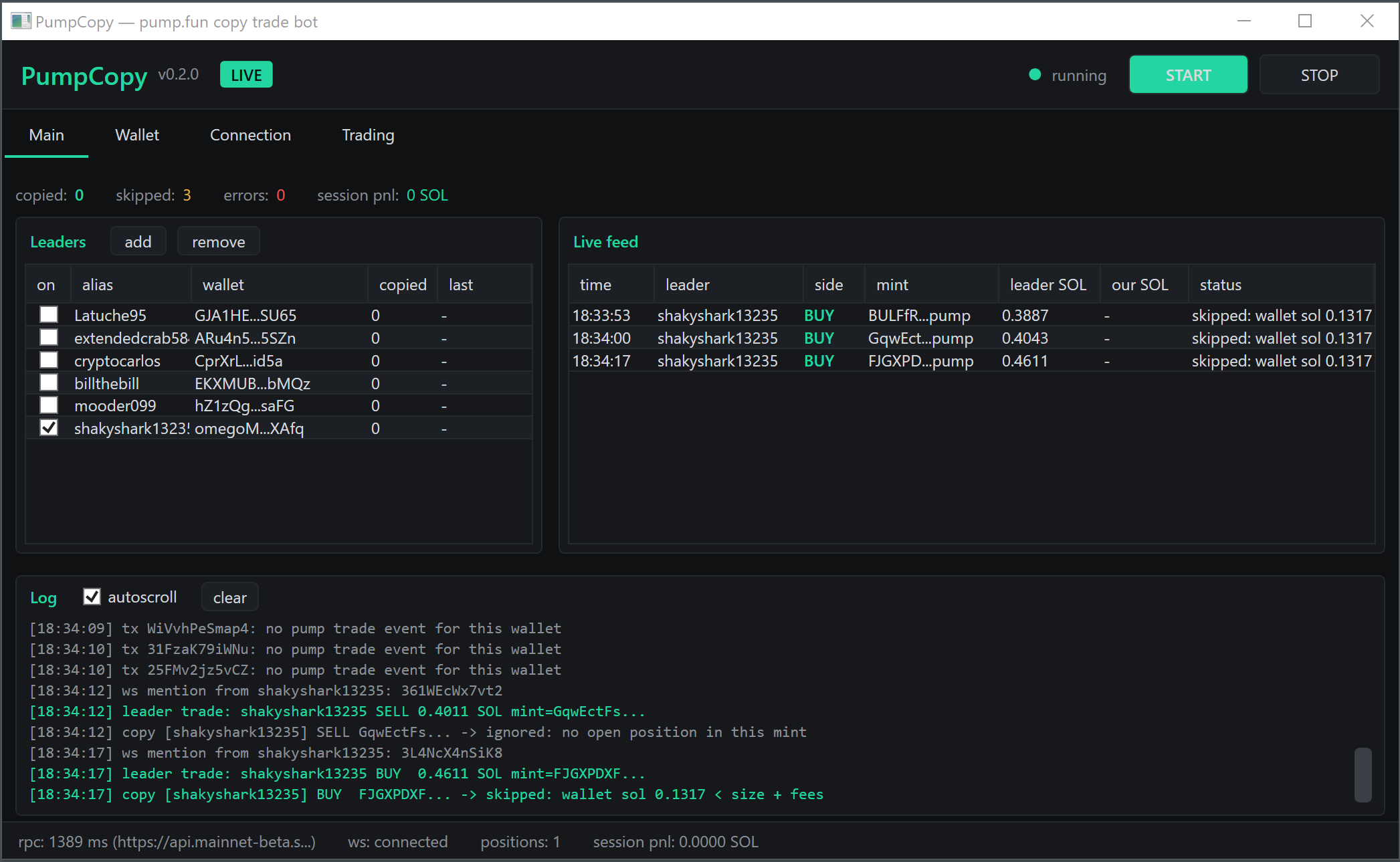This screenshot has height=862, width=1400.
Task: Enable the Latuche95 leader checkbox
Action: (49, 315)
